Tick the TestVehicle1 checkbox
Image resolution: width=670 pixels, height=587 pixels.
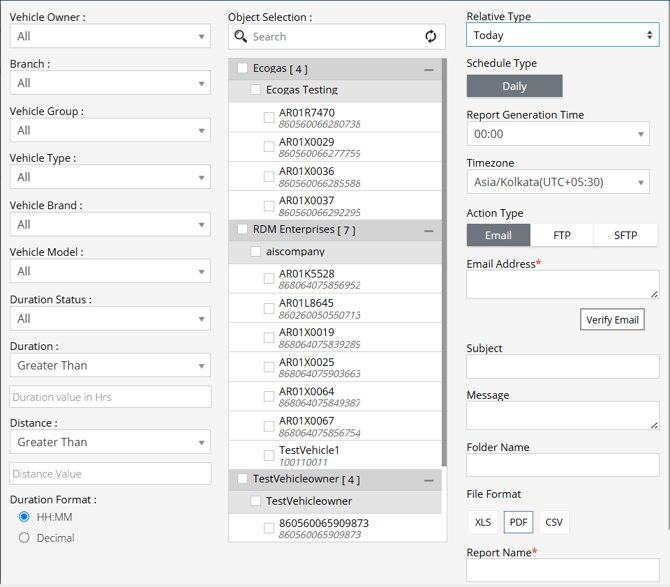[269, 455]
